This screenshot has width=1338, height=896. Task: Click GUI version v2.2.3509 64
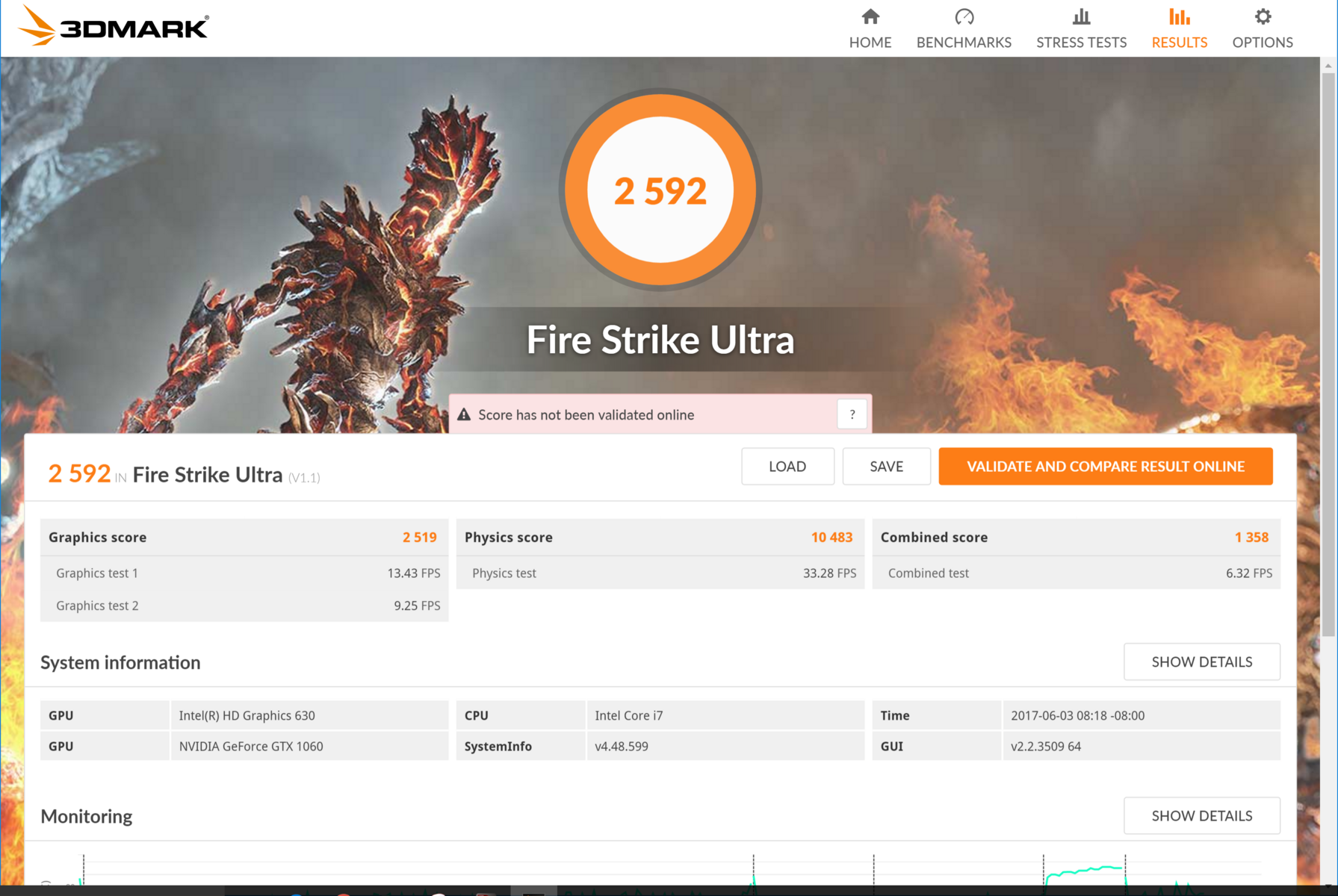click(x=1046, y=746)
